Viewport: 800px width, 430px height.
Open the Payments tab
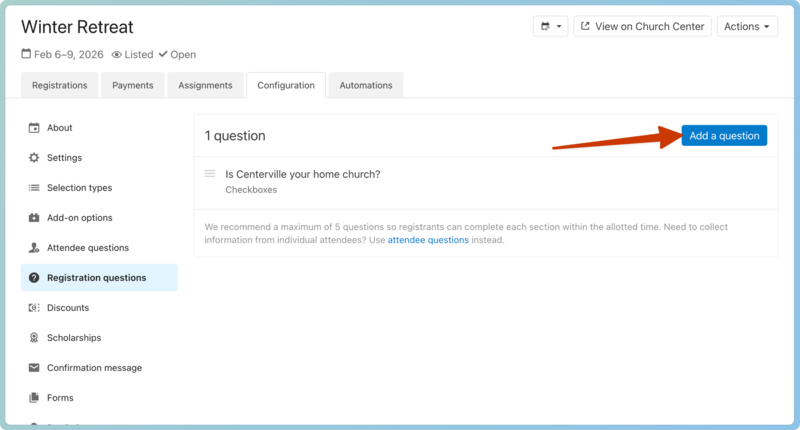click(133, 86)
